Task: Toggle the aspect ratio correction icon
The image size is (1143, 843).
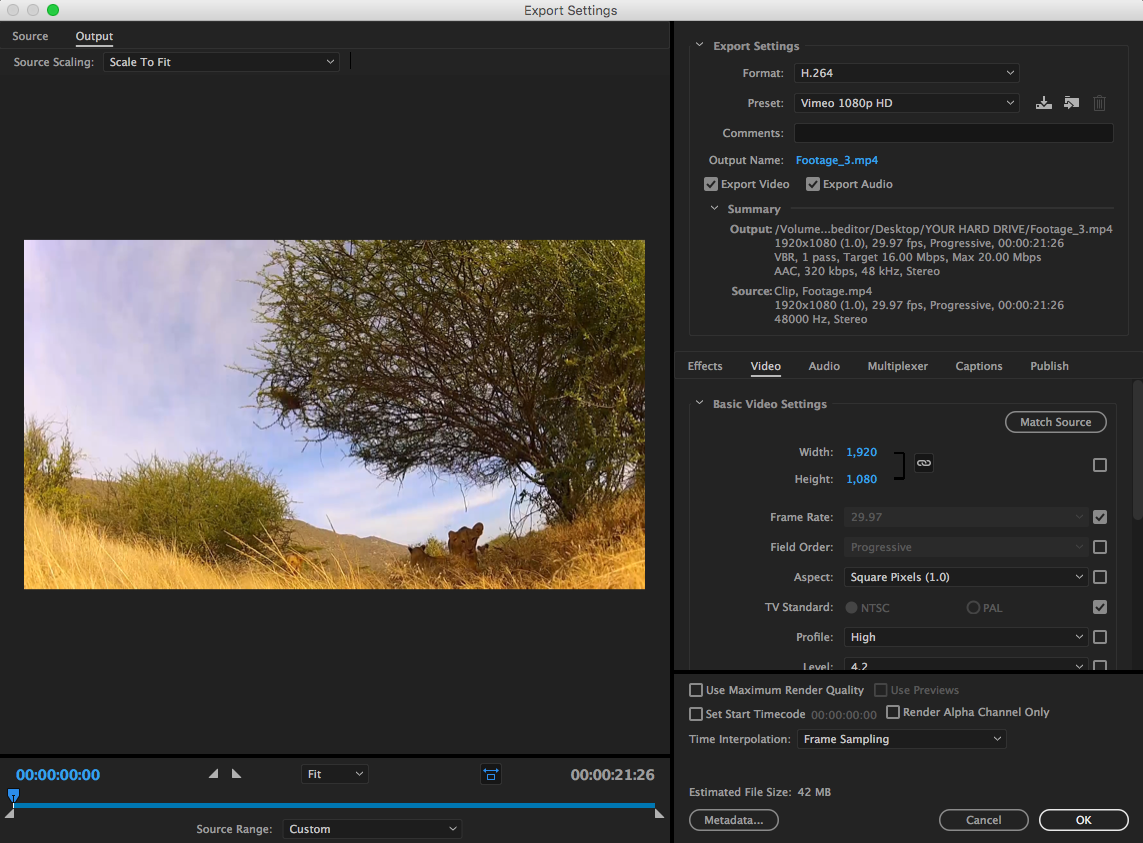Action: click(x=491, y=774)
